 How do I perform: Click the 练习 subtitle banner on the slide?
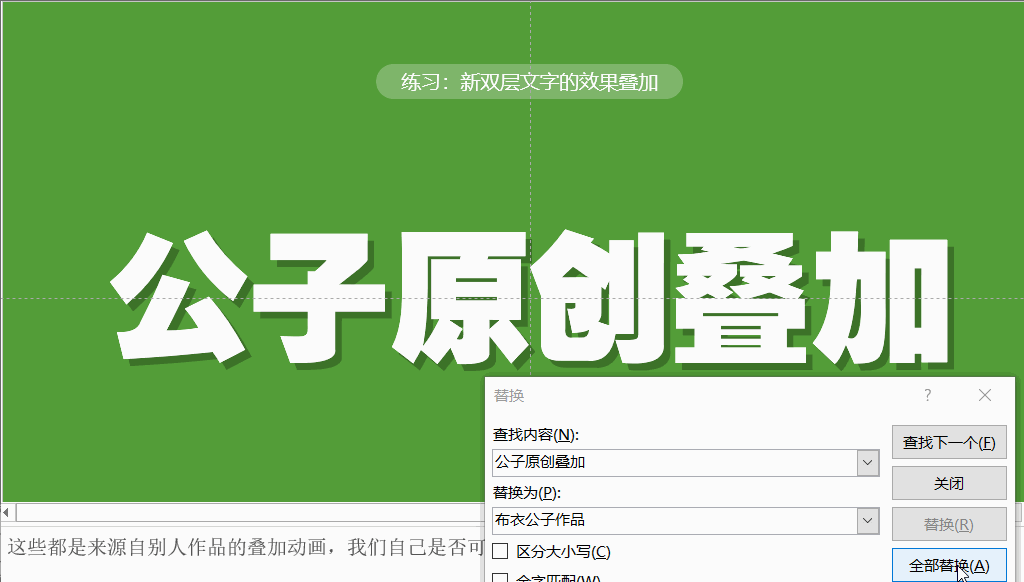[x=529, y=82]
